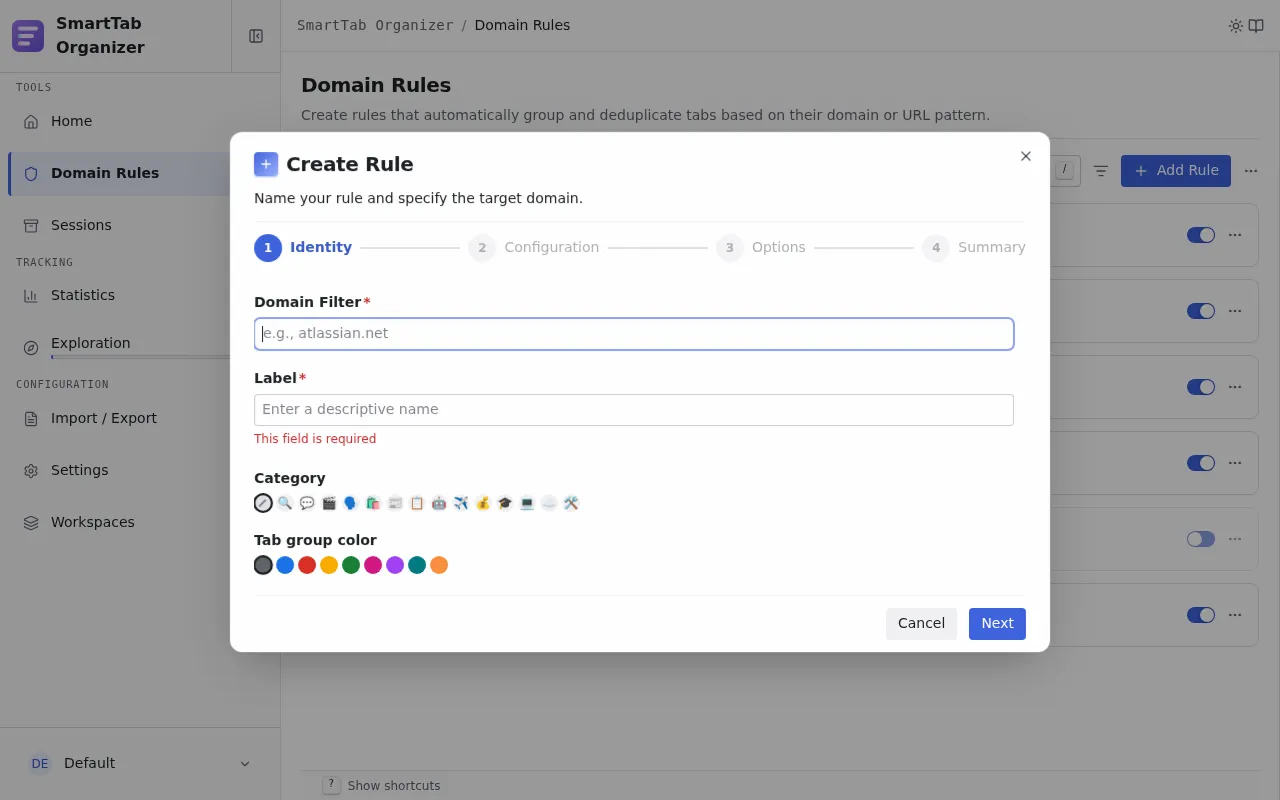
Task: Select the money bag finance category
Action: click(483, 503)
